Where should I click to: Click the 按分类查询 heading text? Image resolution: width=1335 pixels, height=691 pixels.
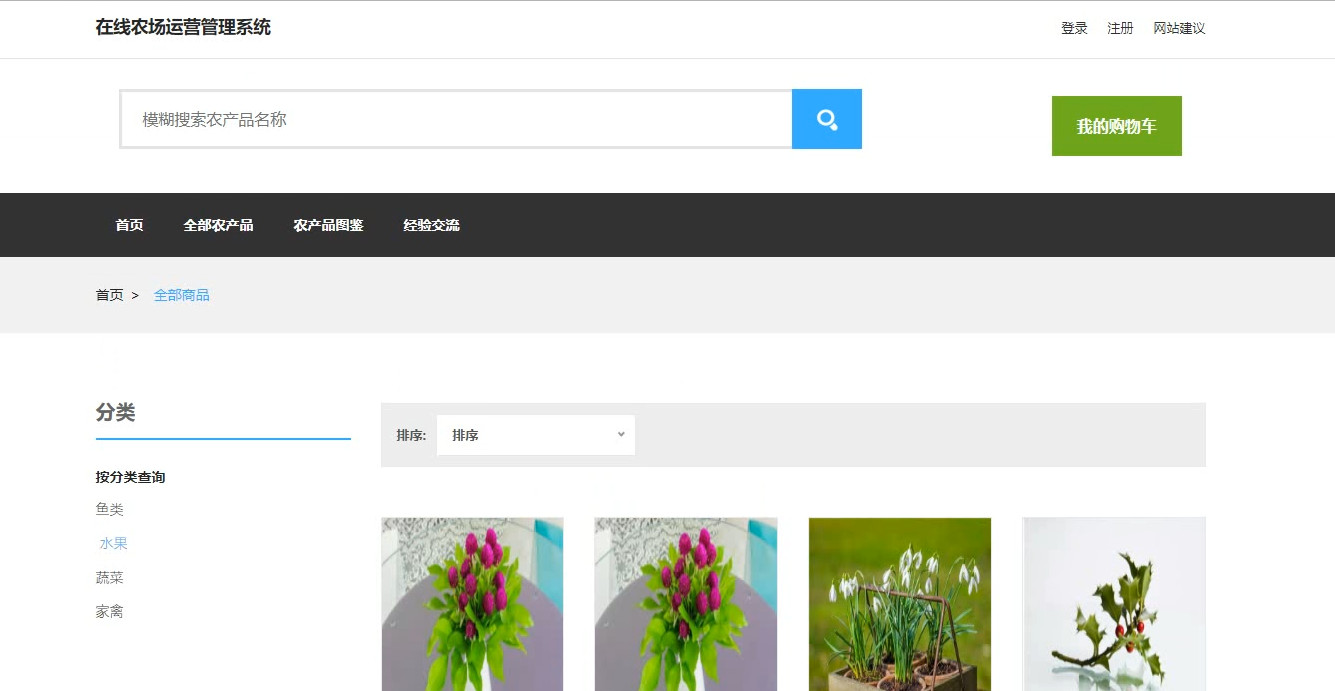tap(131, 477)
